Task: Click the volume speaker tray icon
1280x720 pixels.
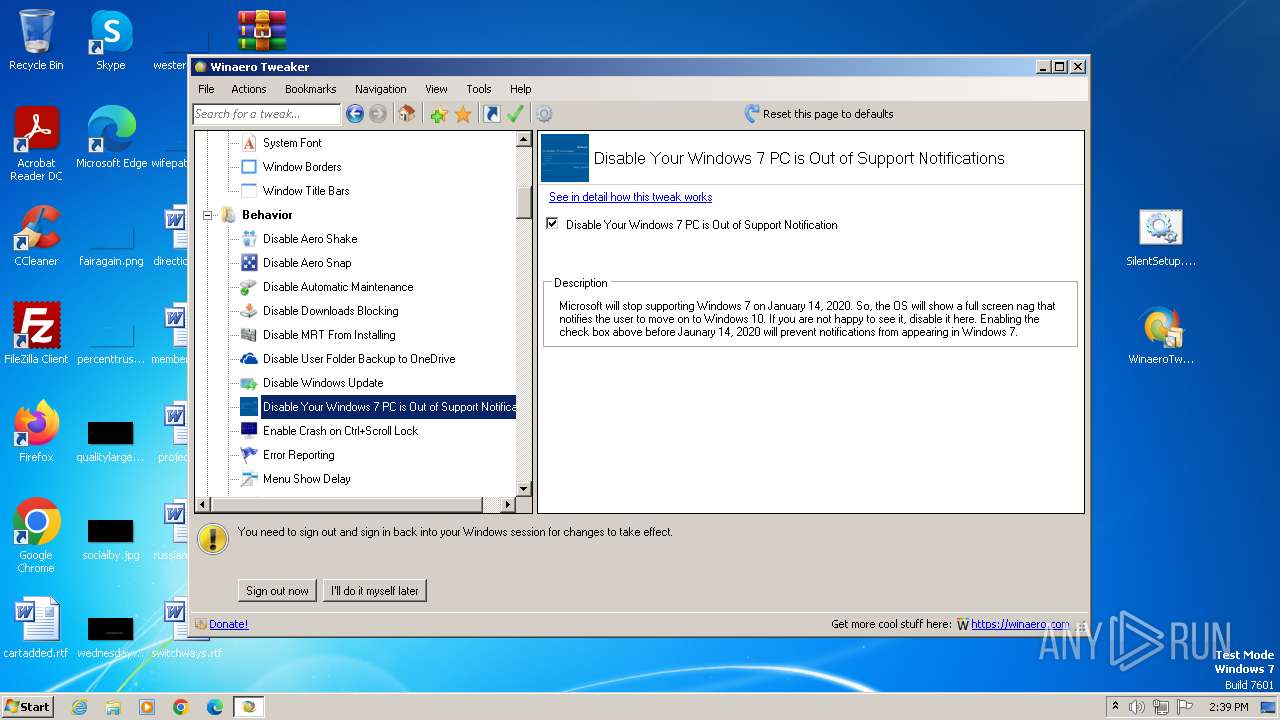Action: coord(1137,707)
